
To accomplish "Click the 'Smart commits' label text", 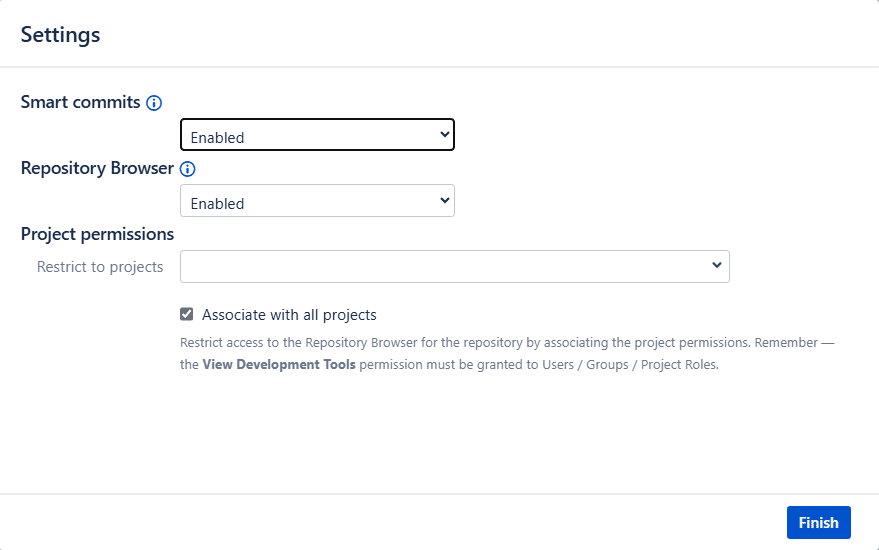I will [x=80, y=102].
